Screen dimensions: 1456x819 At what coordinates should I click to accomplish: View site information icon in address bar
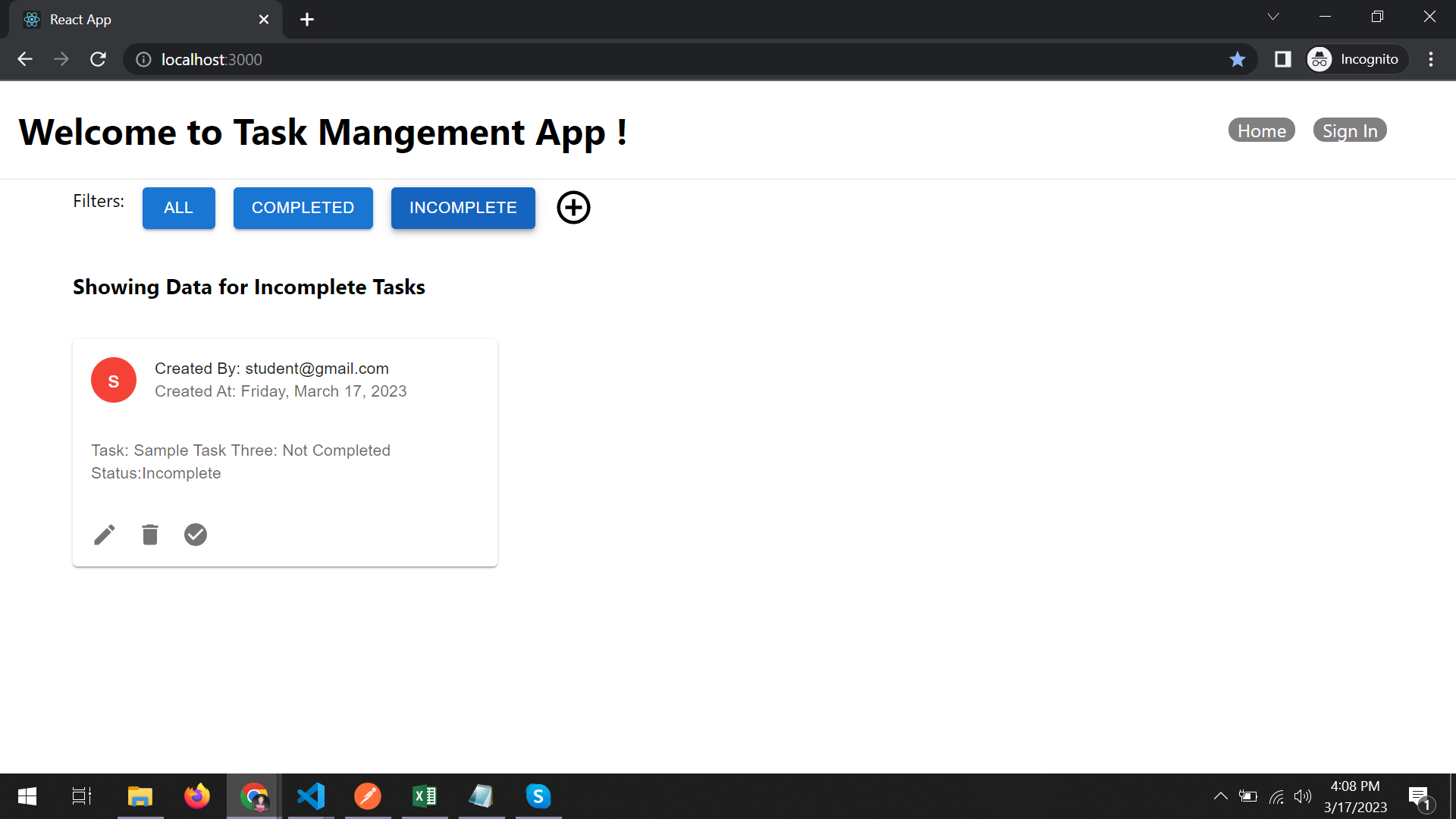[143, 59]
